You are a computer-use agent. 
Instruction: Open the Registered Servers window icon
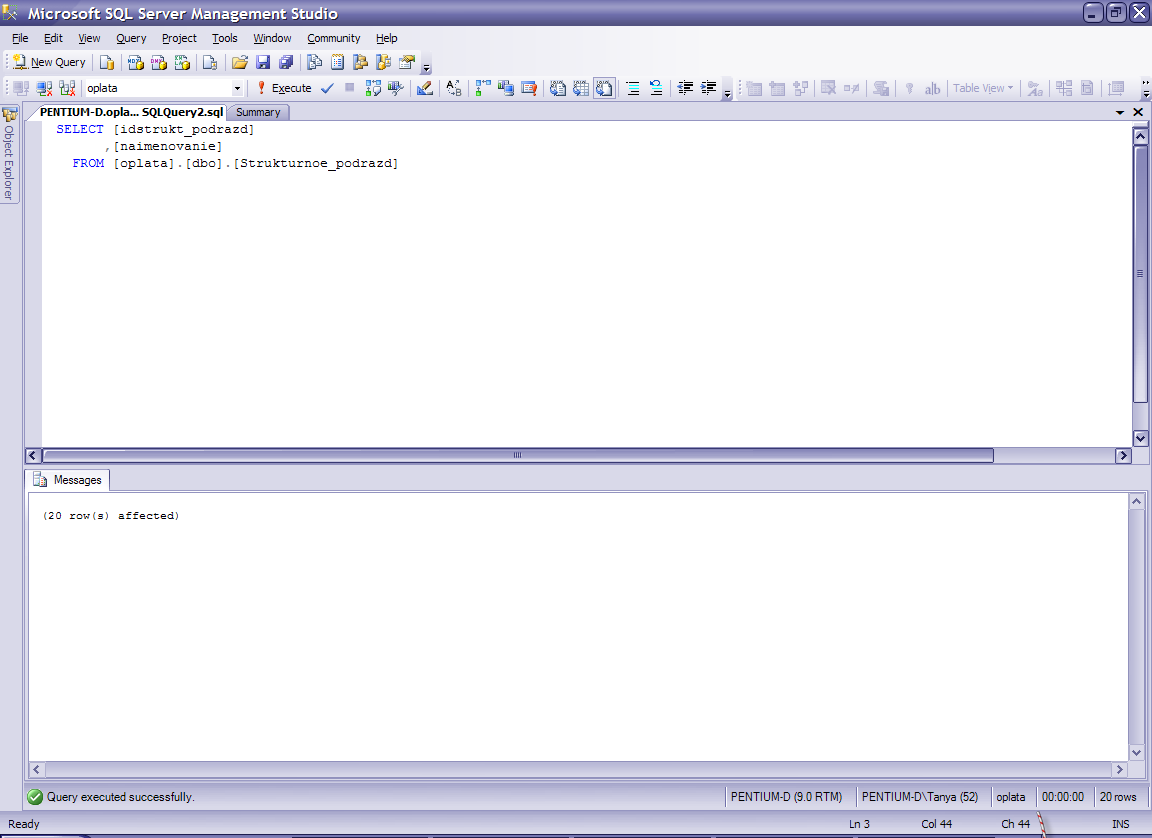click(x=314, y=62)
